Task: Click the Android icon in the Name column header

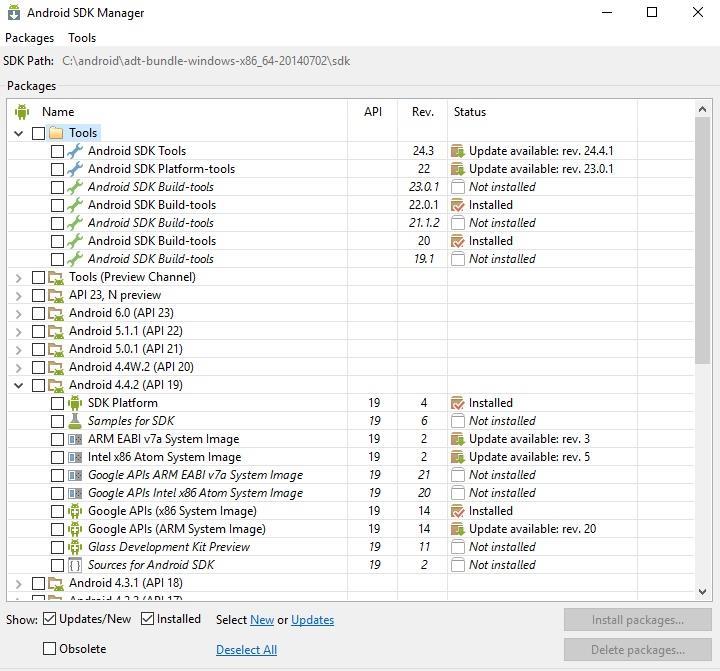Action: tap(22, 112)
